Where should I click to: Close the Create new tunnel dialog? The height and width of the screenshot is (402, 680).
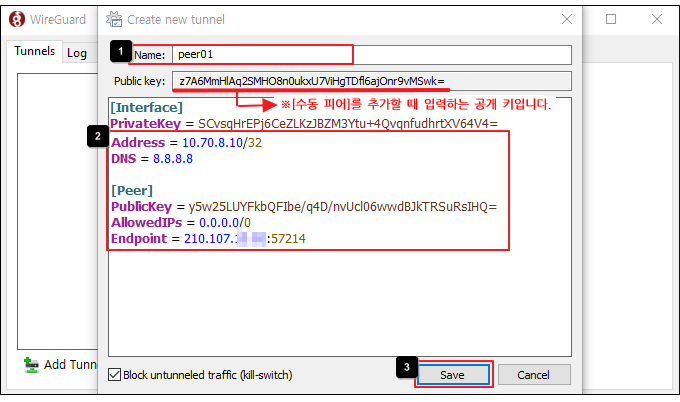click(566, 19)
